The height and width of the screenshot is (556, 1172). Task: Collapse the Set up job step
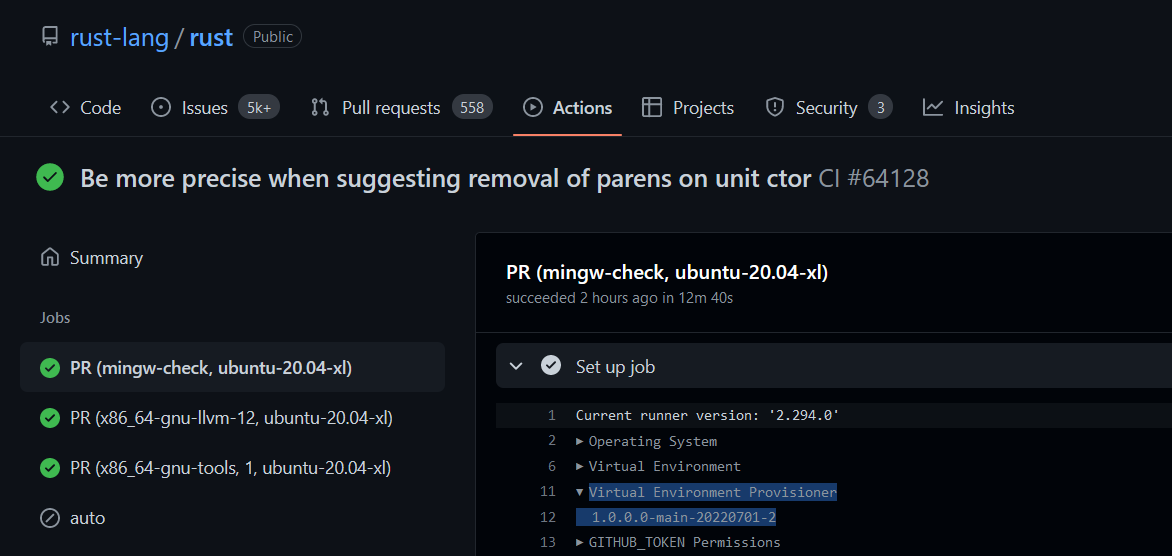(516, 366)
